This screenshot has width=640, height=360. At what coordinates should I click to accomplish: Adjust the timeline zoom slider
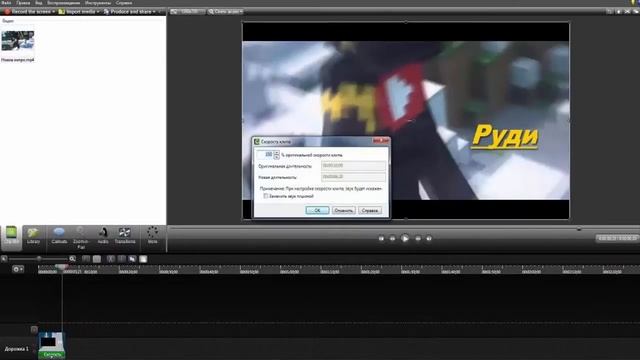39,259
